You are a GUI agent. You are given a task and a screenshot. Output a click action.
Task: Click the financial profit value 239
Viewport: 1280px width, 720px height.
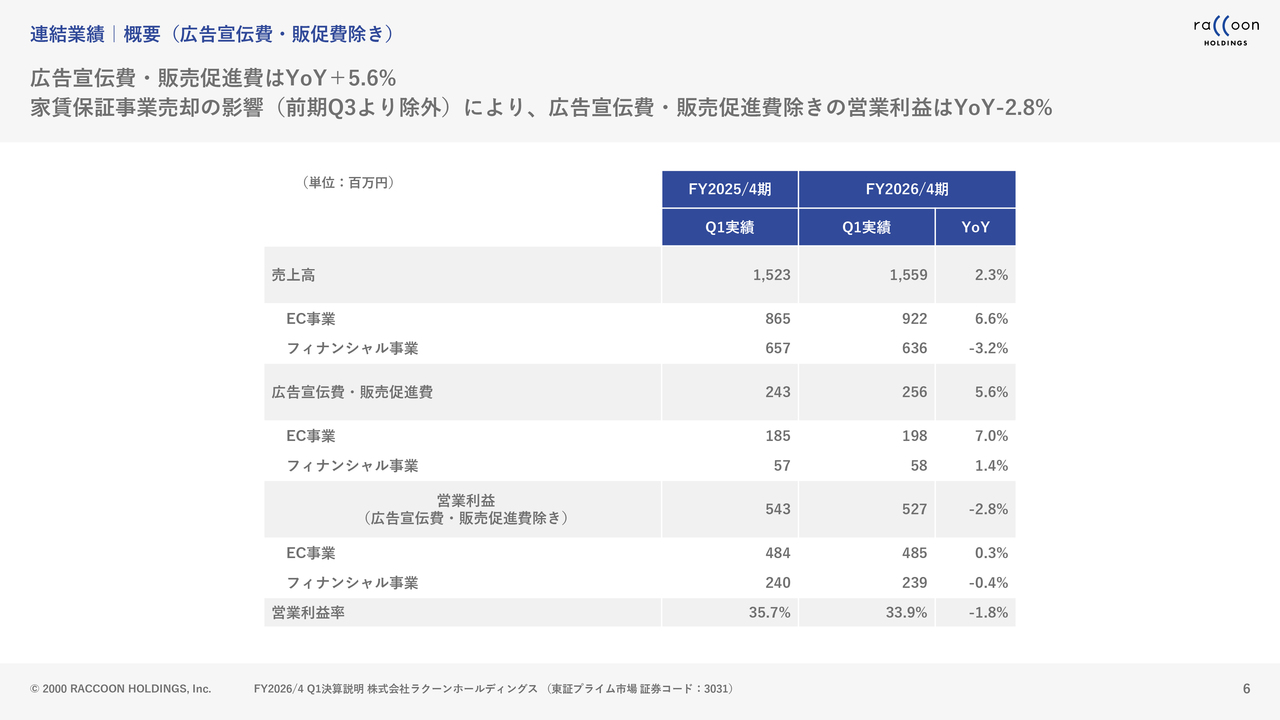tap(914, 582)
